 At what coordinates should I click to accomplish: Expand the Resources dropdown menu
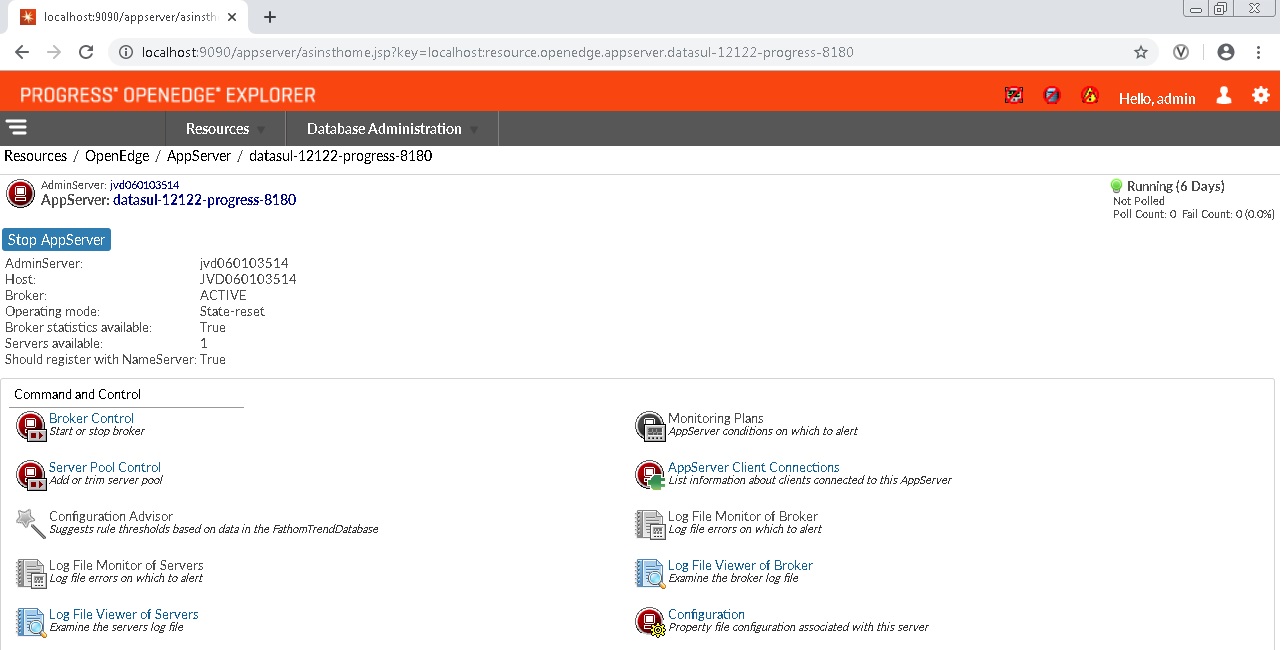(x=225, y=128)
